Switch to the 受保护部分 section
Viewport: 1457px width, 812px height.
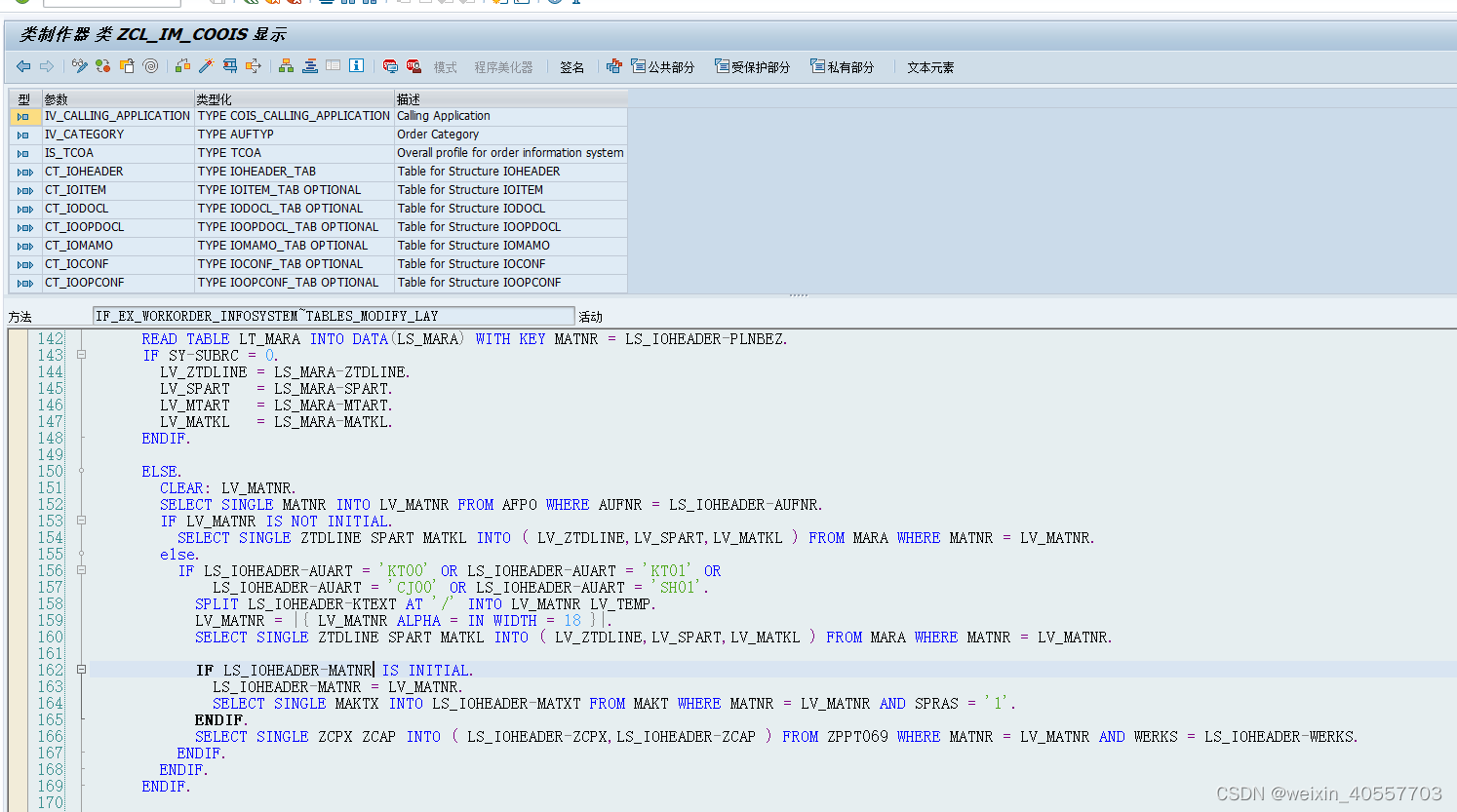click(756, 66)
